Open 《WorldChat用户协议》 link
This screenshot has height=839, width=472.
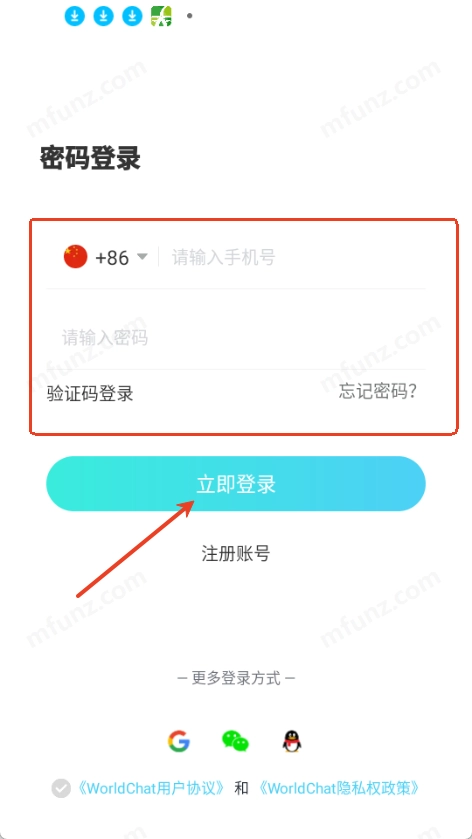coord(150,788)
